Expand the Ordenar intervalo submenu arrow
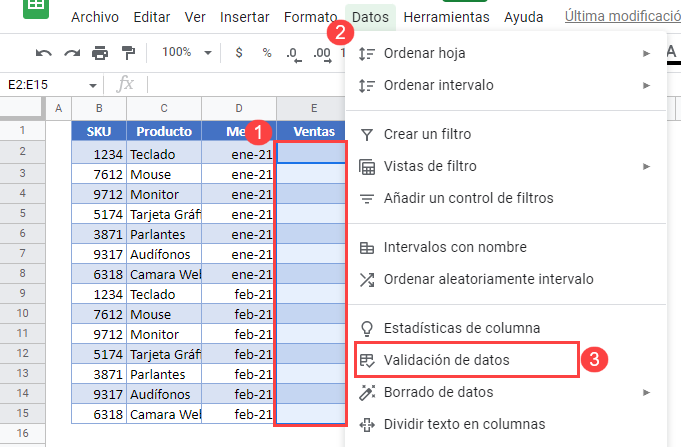The height and width of the screenshot is (447, 681). (x=647, y=86)
